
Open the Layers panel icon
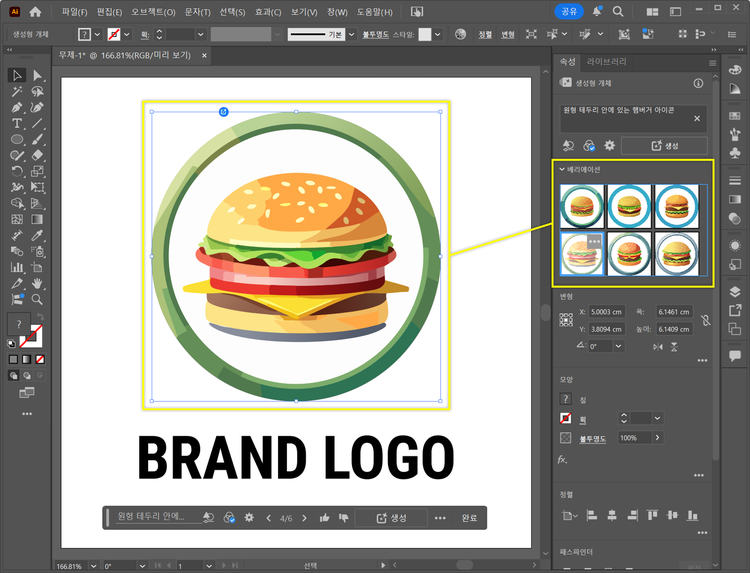point(735,291)
